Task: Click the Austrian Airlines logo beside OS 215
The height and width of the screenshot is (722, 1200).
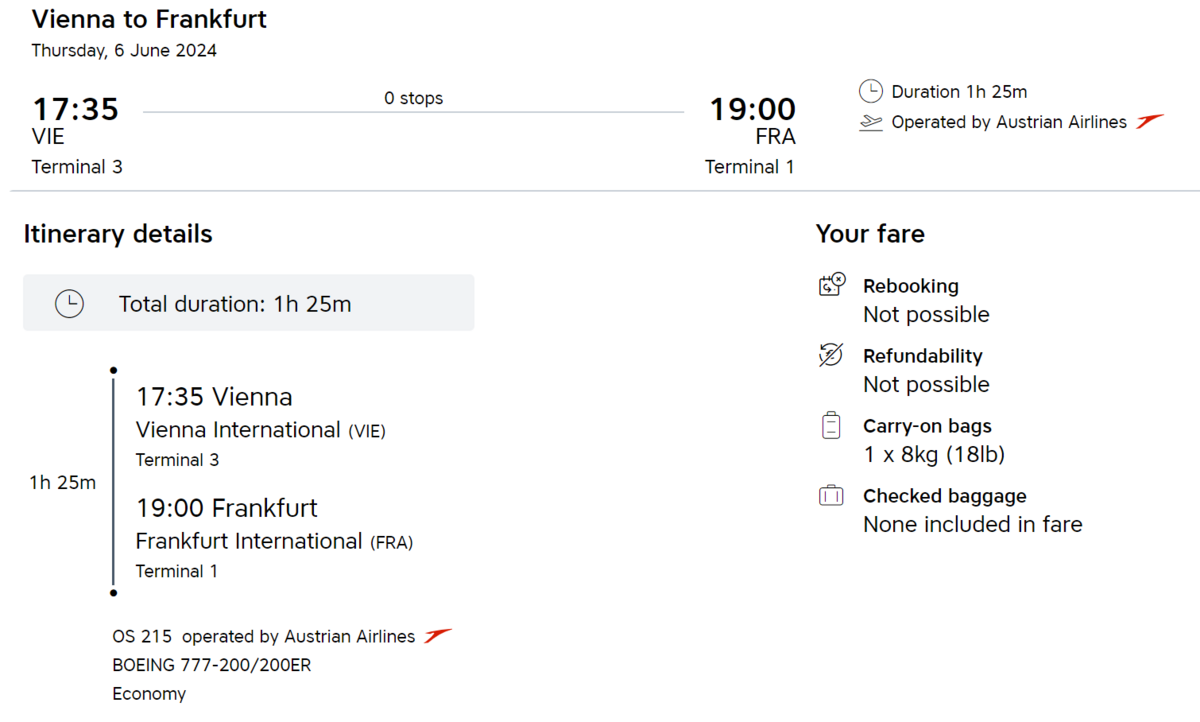Action: (438, 636)
